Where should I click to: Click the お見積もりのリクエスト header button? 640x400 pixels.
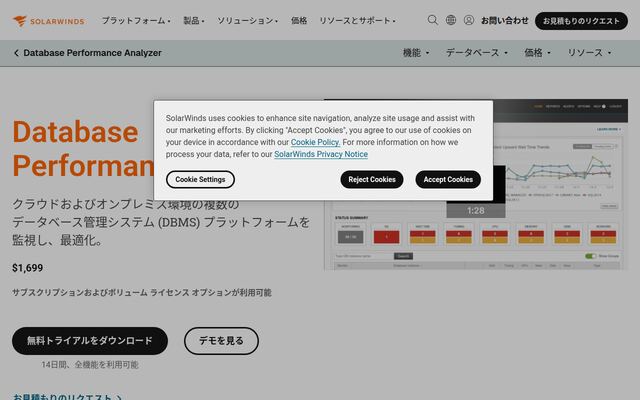pos(581,20)
